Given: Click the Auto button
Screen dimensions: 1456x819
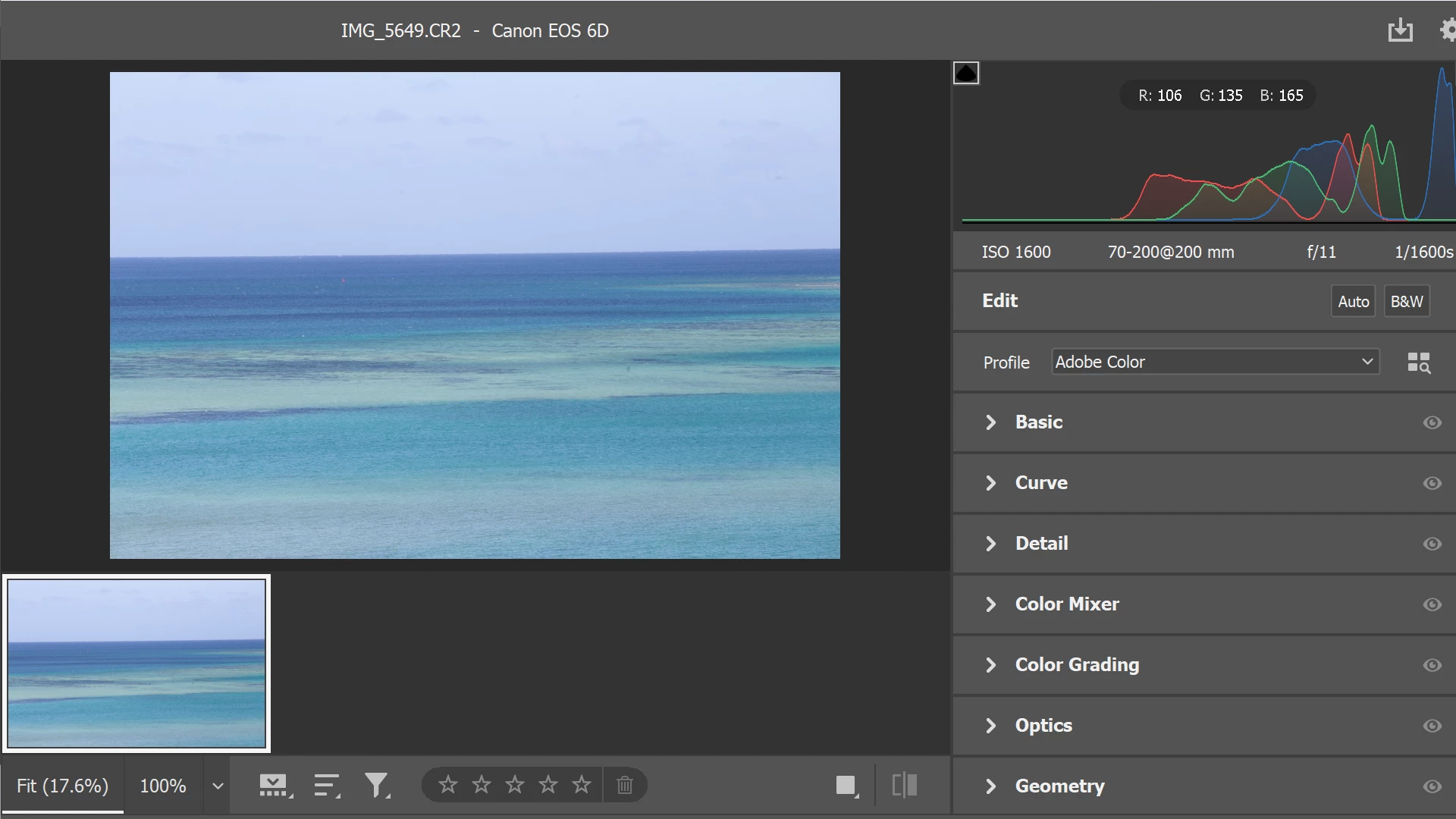Looking at the screenshot, I should (1353, 301).
